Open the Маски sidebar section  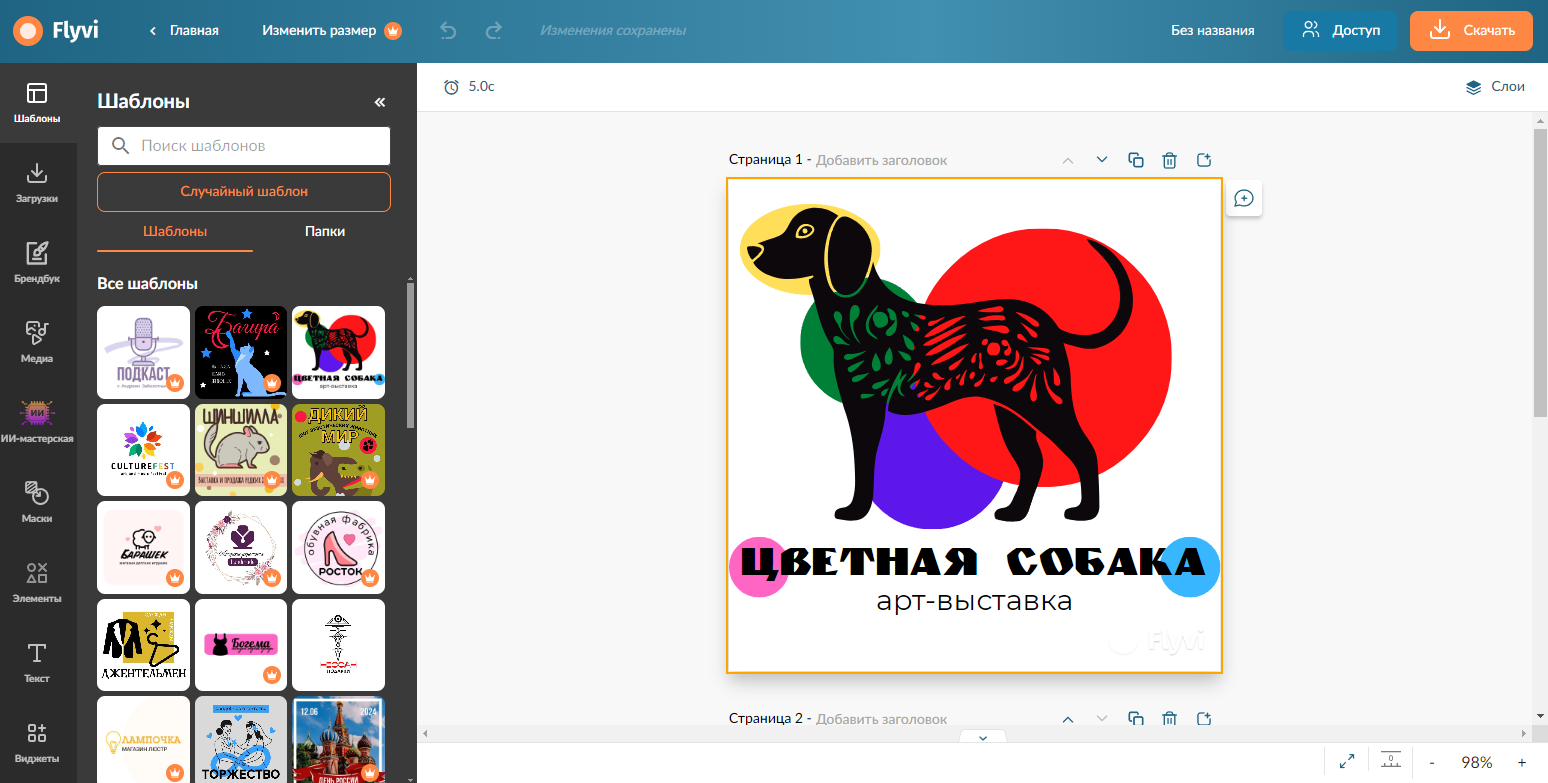(37, 503)
